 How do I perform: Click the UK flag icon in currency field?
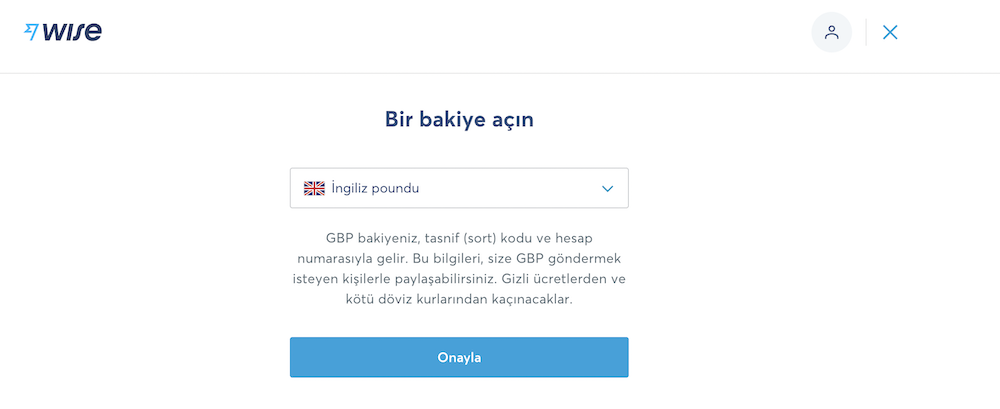(x=314, y=188)
